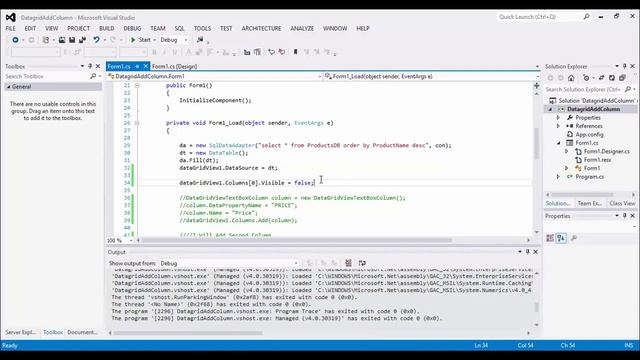This screenshot has height=360, width=640.
Task: Click the Save All toolbar icon
Action: 82,40
